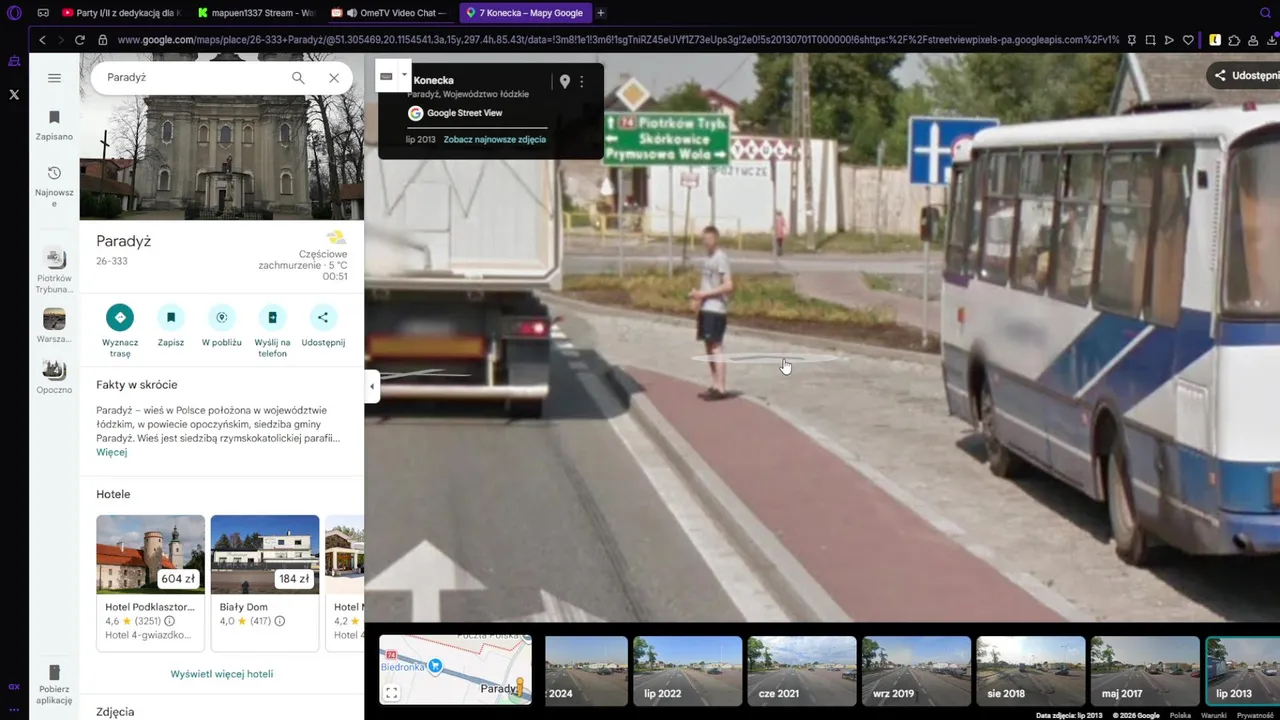Open Opera workspaces icon in tab bar

(x=43, y=13)
